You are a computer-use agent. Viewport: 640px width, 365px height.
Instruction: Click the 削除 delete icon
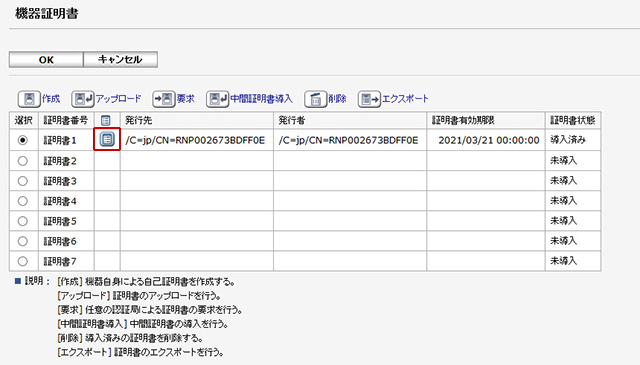[x=316, y=99]
